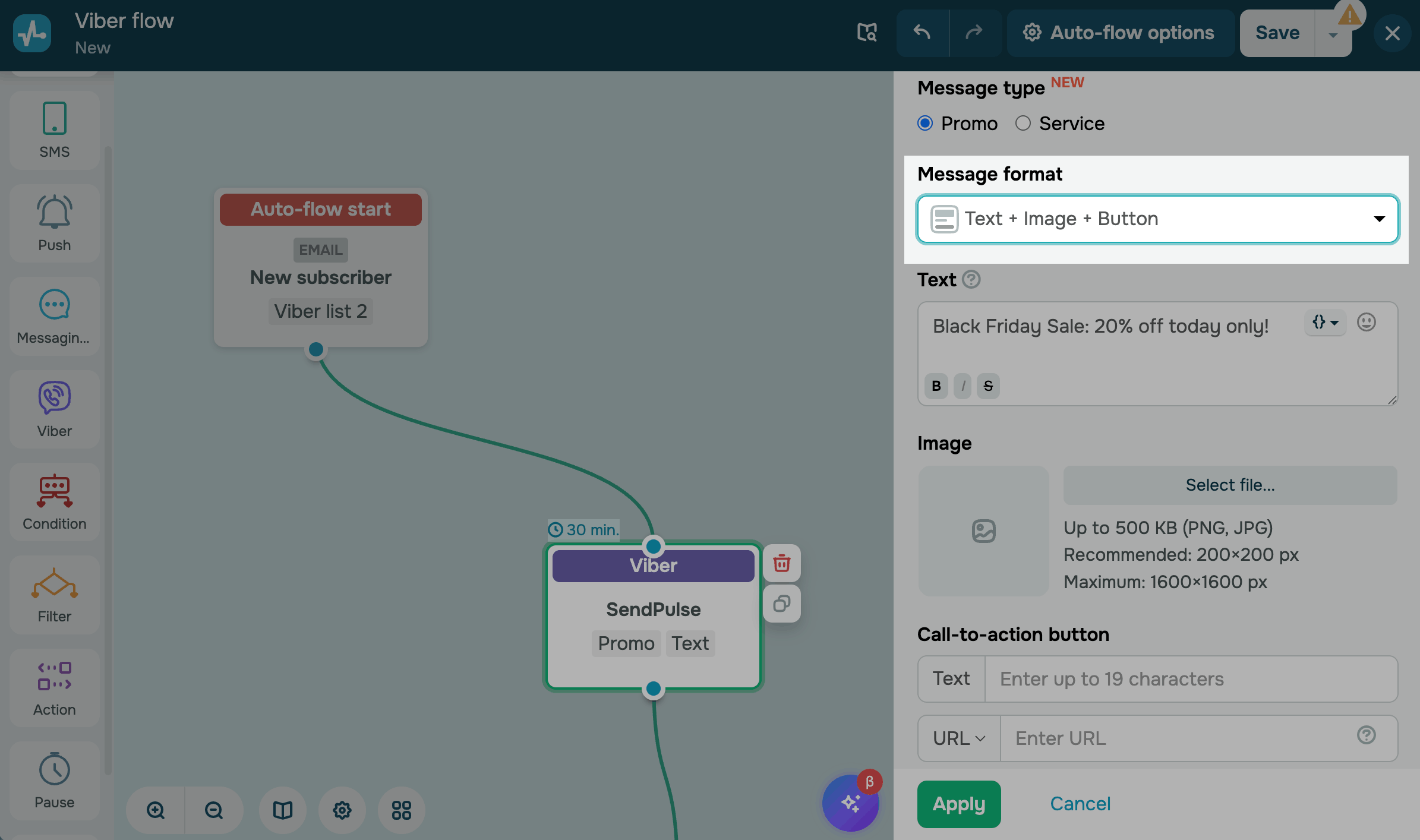The width and height of the screenshot is (1420, 840).
Task: Duplicate the Viber block using copy icon
Action: (x=781, y=604)
